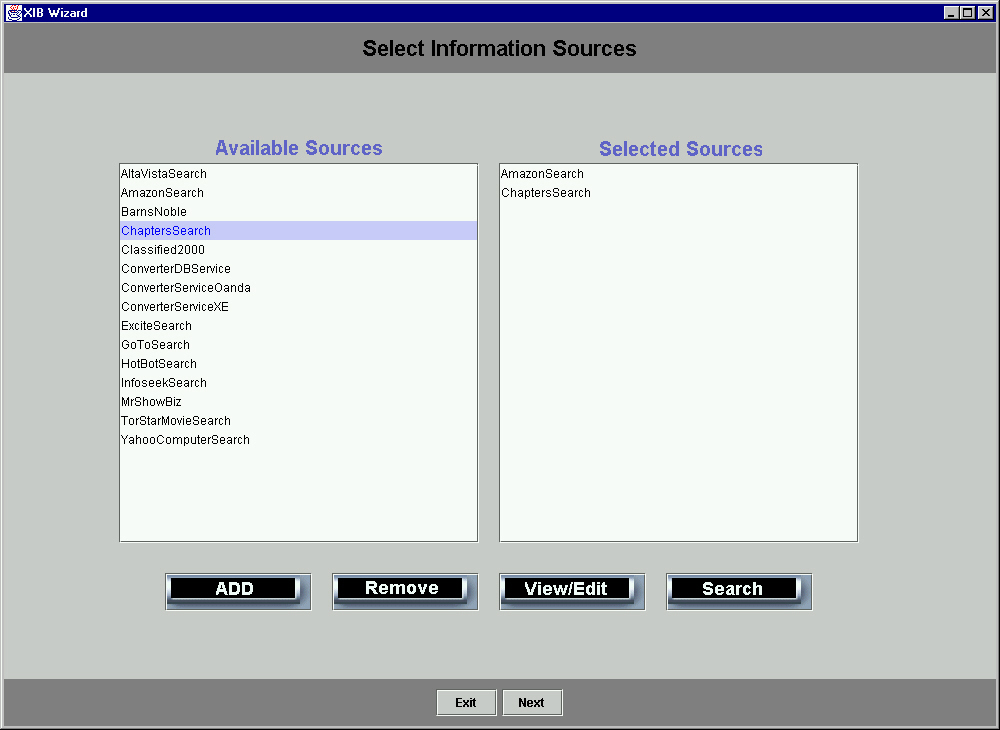Click the Search button
1000x730 pixels.
click(x=739, y=591)
